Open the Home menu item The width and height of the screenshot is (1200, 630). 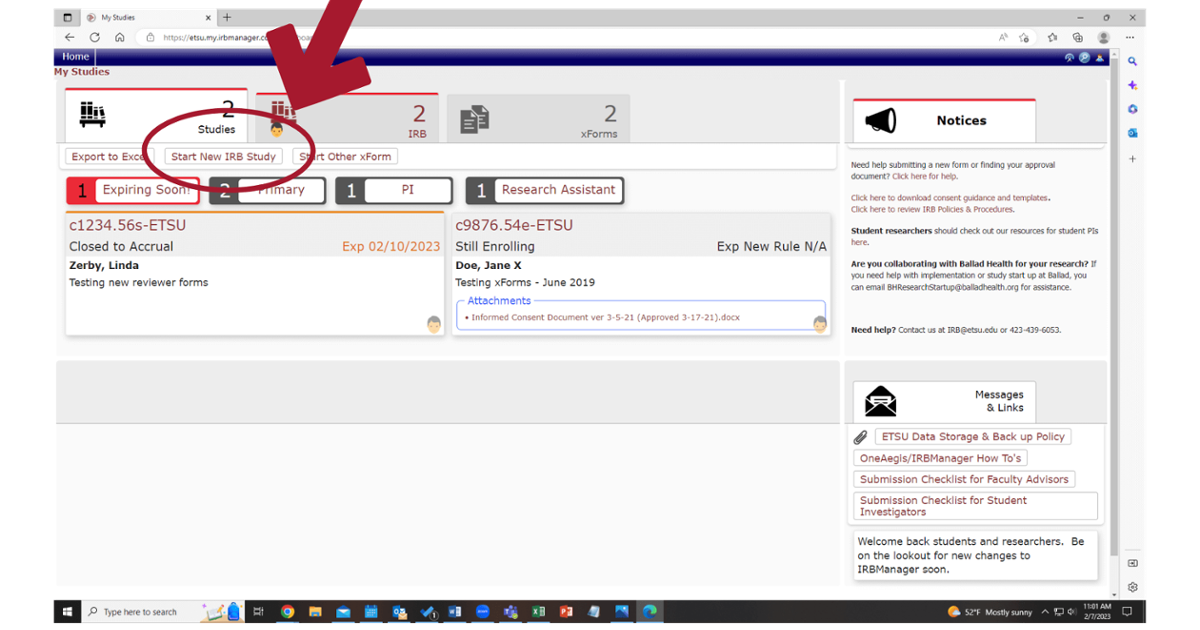tap(76, 57)
